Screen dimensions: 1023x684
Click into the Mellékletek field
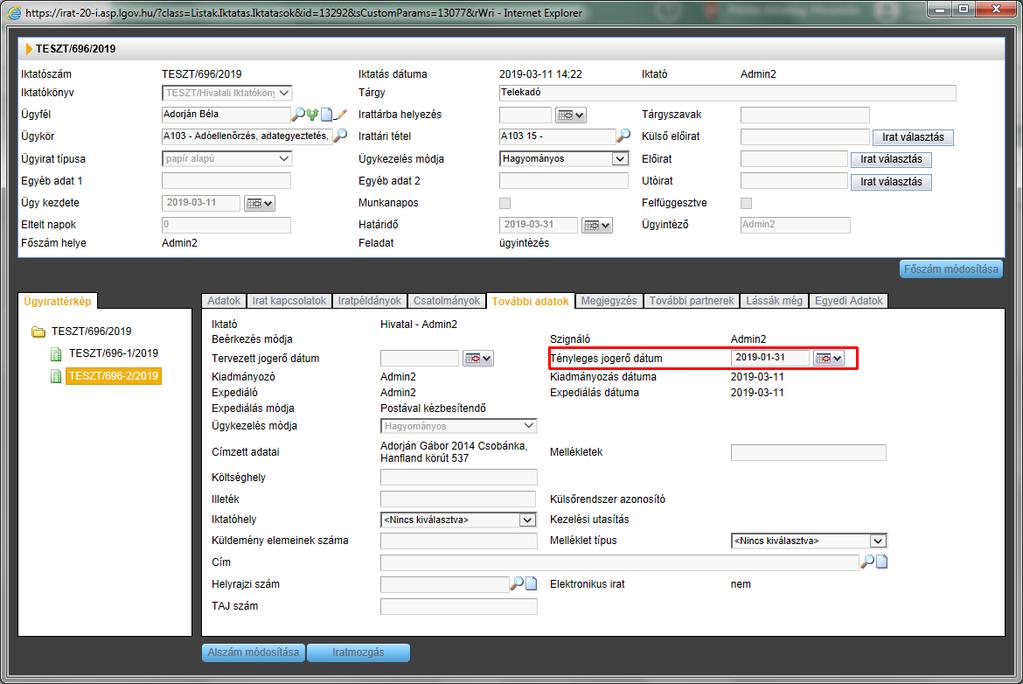(808, 452)
